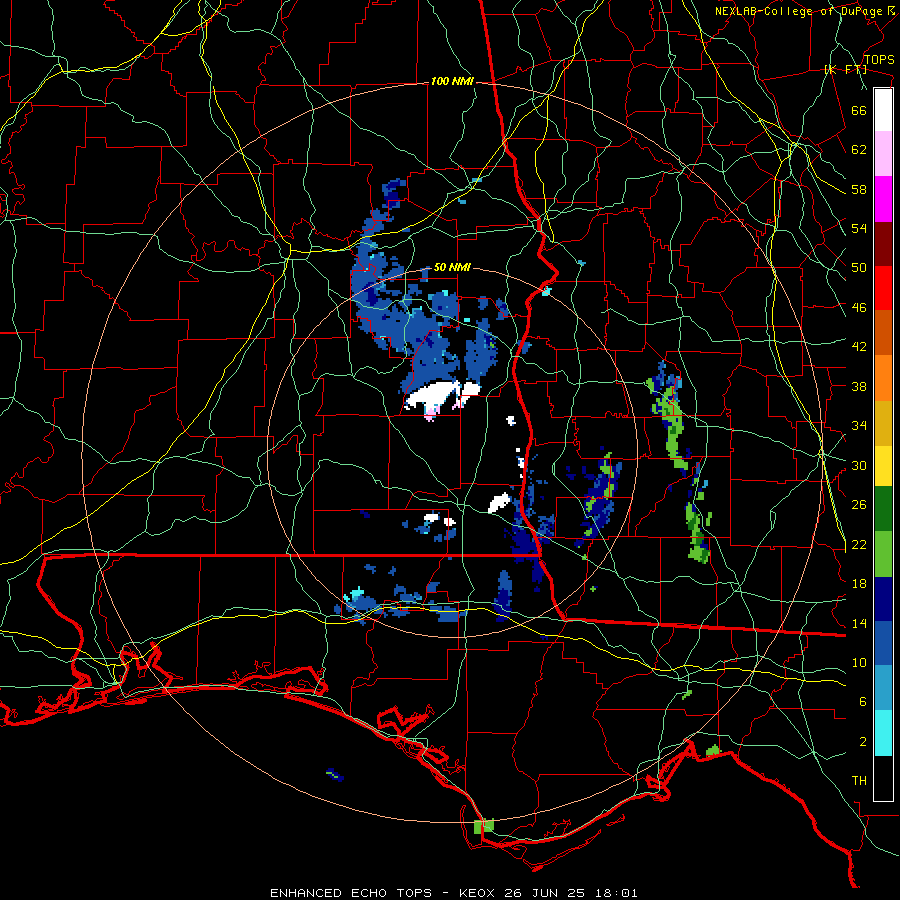Click the '50 NMI' range ring label

(x=452, y=267)
